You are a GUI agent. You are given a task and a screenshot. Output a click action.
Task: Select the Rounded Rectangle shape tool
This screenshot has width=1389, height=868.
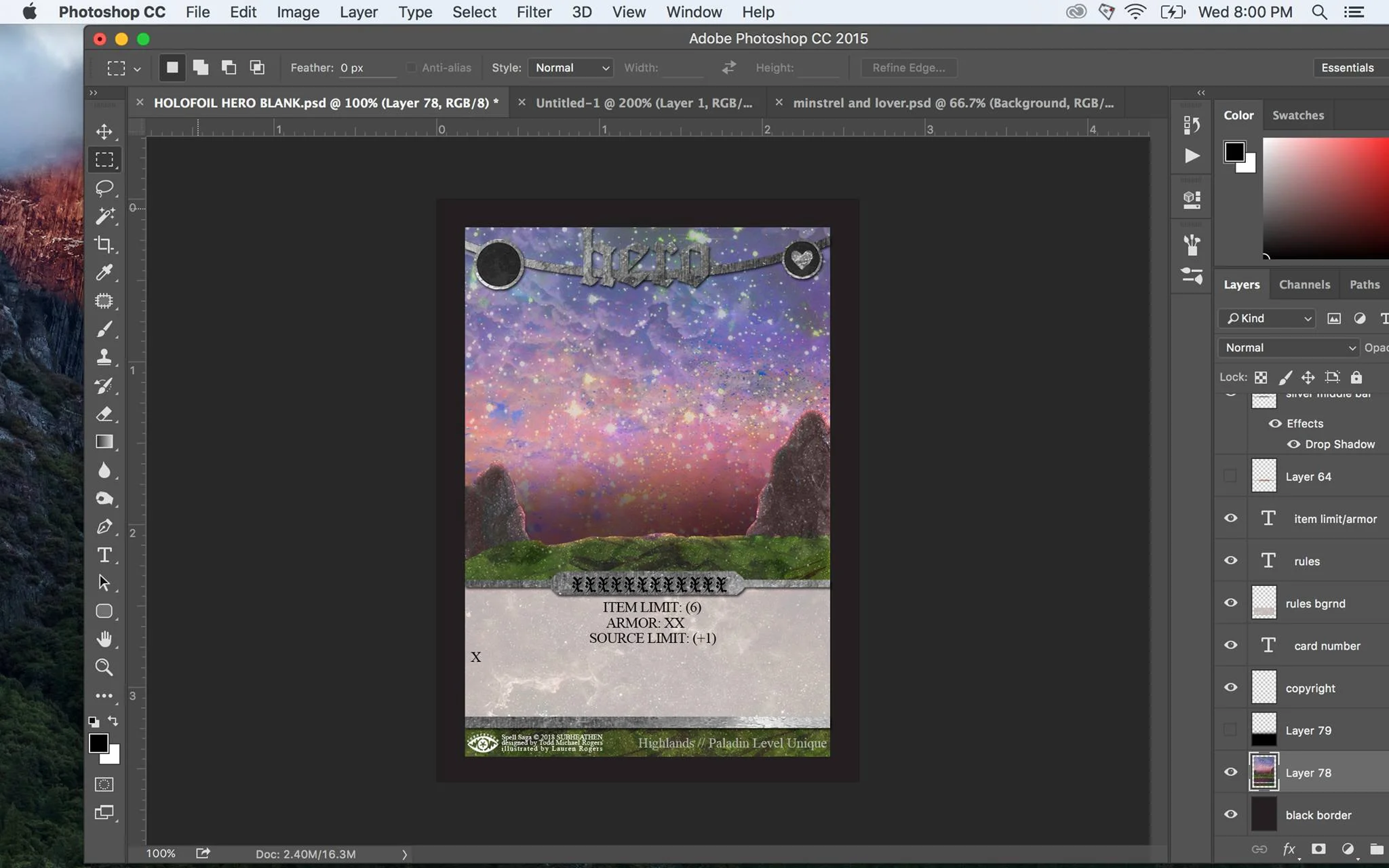104,611
